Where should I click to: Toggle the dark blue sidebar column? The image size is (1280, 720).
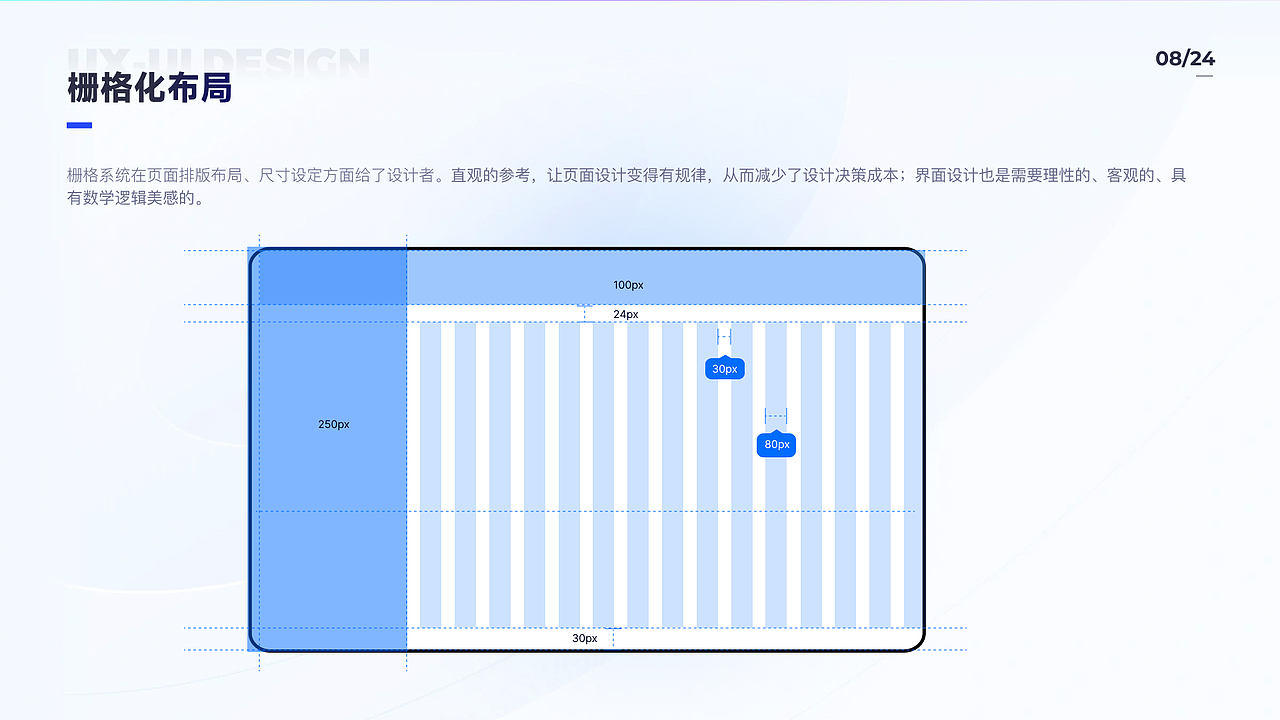(x=330, y=450)
